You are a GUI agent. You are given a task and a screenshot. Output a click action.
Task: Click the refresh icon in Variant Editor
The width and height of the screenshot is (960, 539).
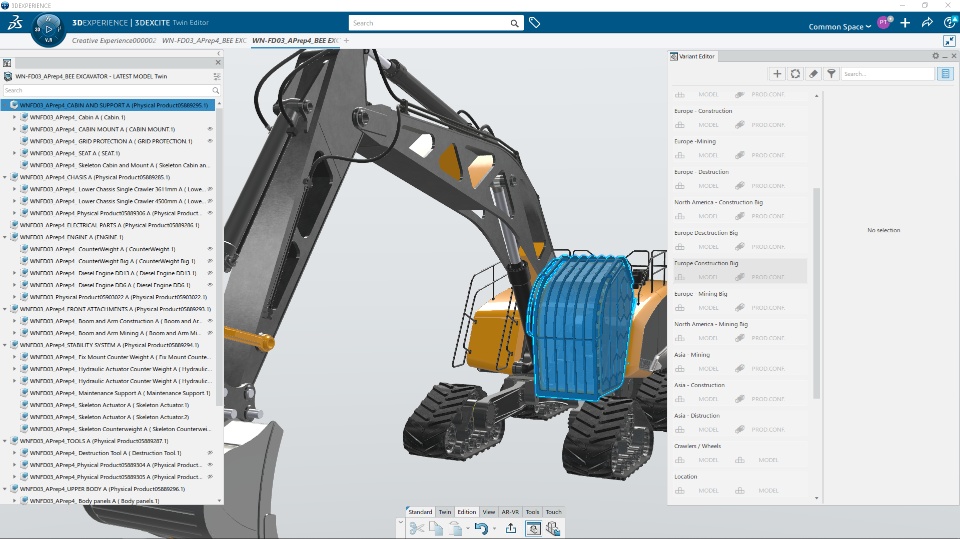point(795,74)
